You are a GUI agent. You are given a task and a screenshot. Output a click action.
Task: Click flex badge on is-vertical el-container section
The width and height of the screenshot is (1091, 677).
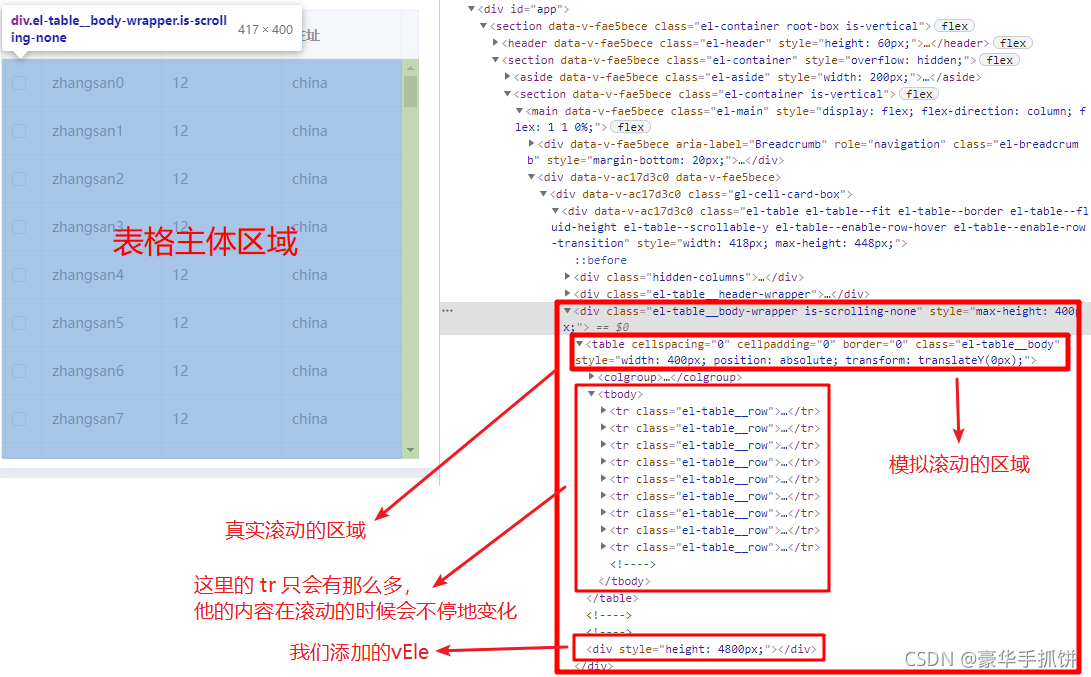point(918,94)
